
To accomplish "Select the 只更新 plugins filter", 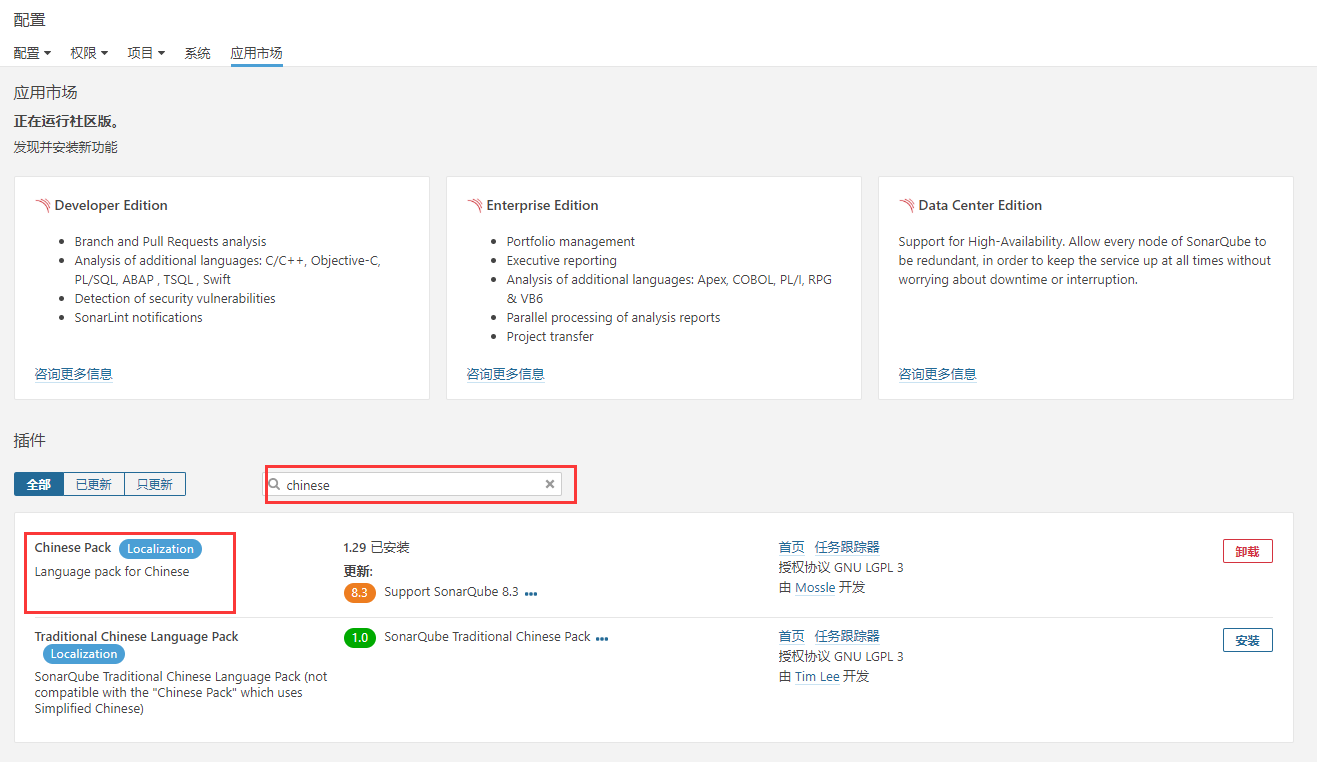I will [155, 484].
